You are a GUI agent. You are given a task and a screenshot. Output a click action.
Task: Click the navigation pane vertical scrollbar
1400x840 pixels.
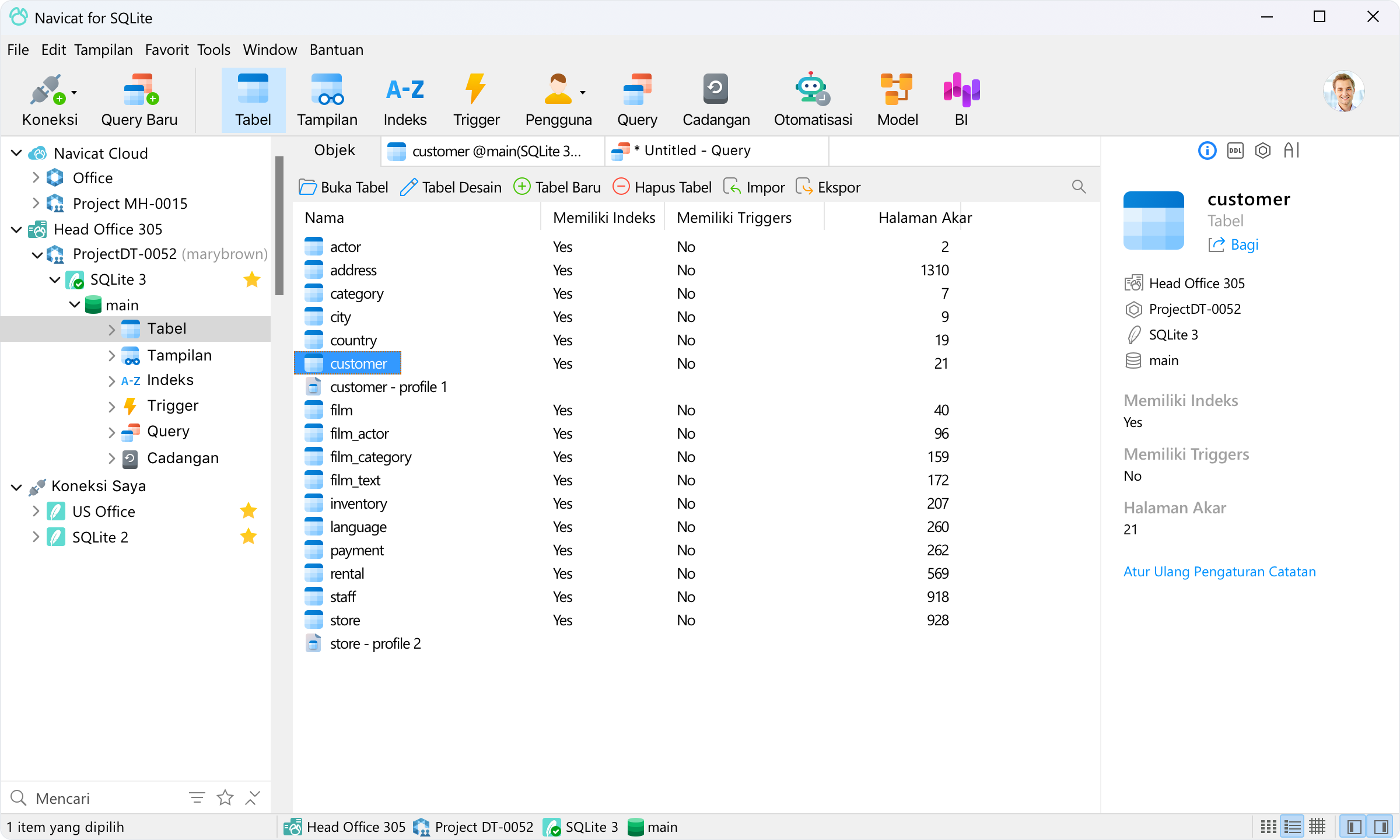[x=279, y=226]
